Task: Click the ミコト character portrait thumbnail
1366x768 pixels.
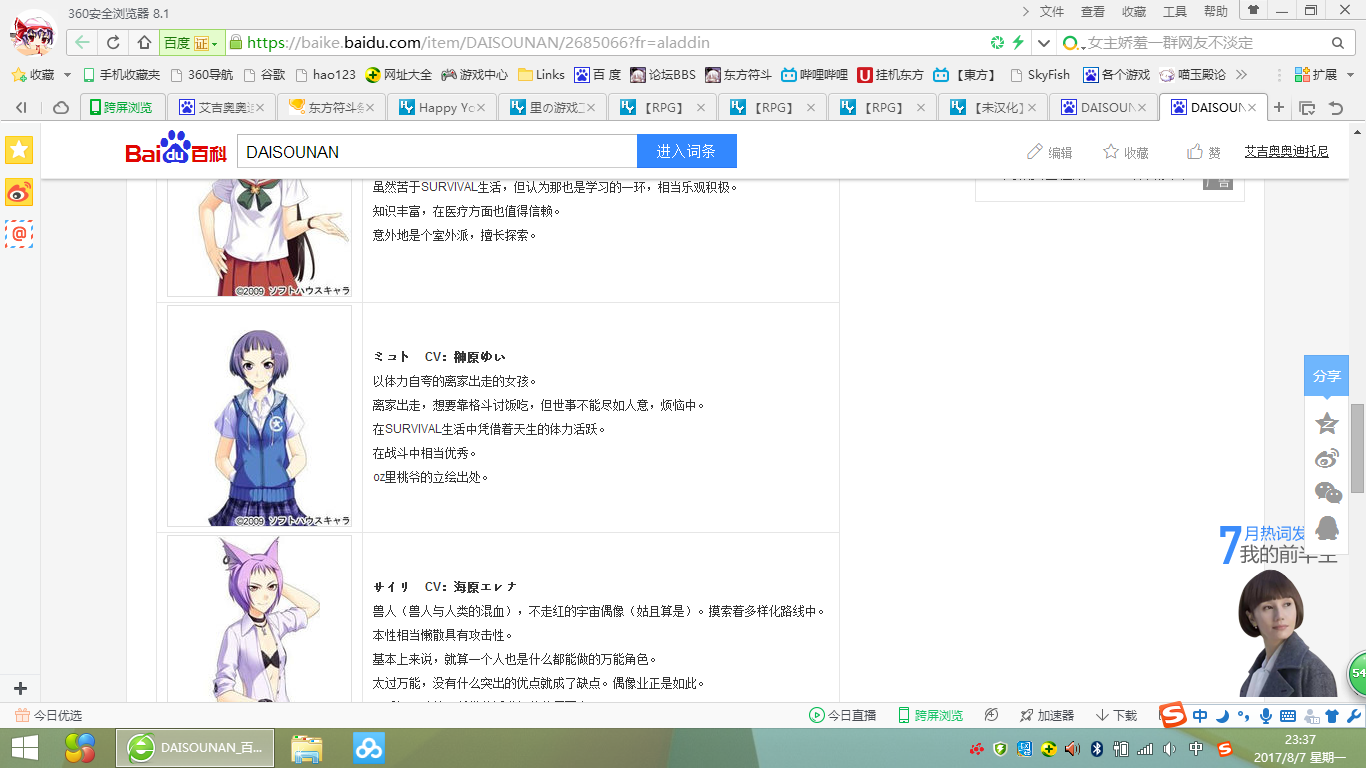Action: (x=259, y=416)
